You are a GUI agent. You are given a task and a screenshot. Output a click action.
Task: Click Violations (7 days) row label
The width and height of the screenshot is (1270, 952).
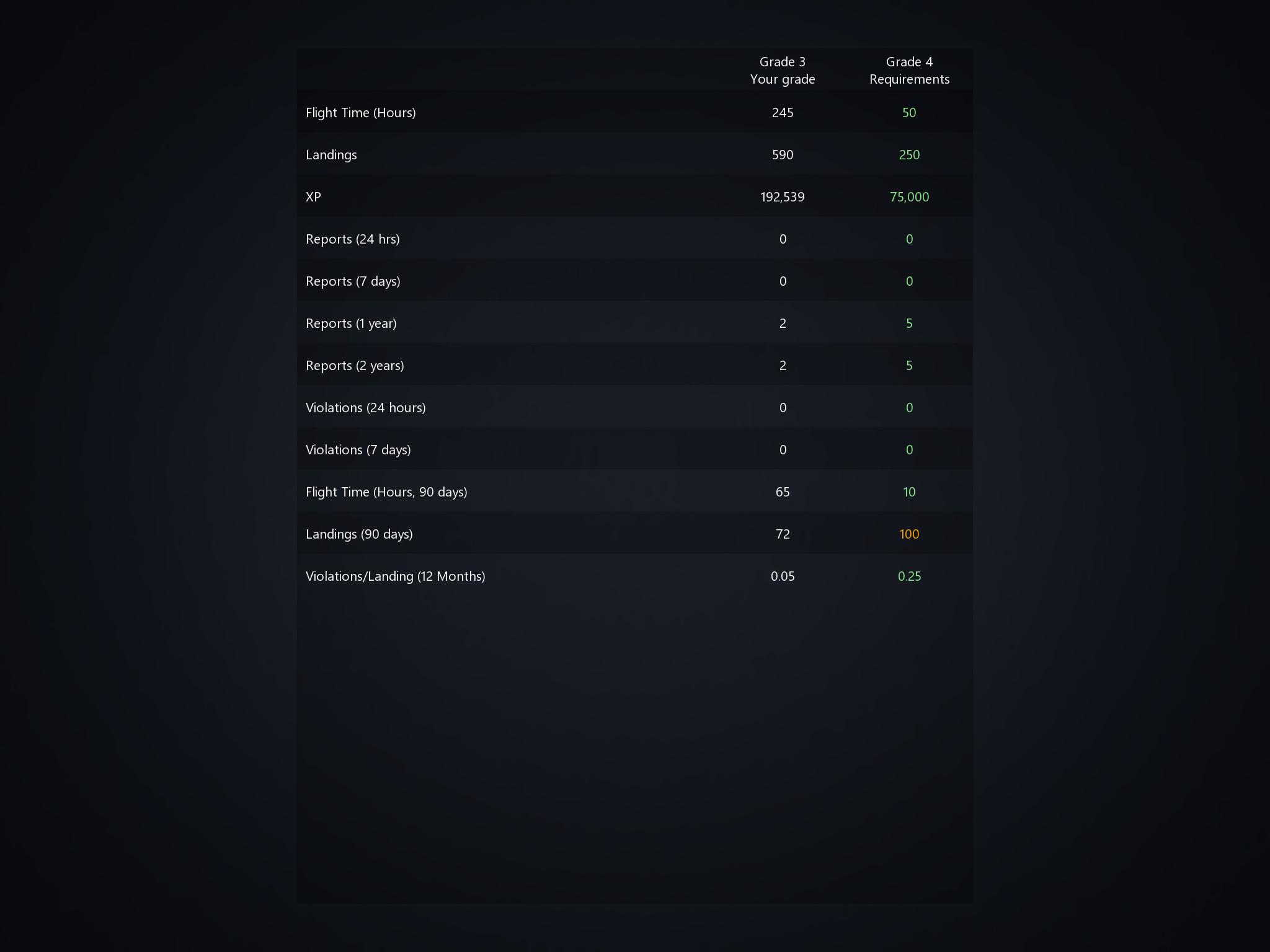pos(358,450)
